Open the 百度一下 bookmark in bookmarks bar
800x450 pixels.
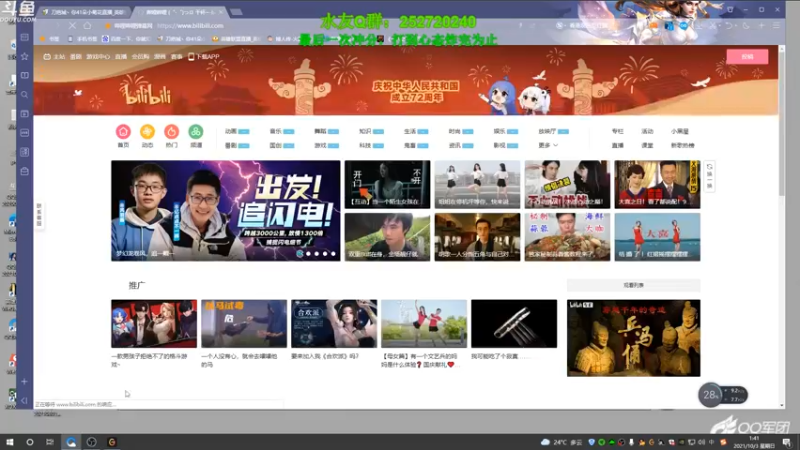tap(126, 39)
